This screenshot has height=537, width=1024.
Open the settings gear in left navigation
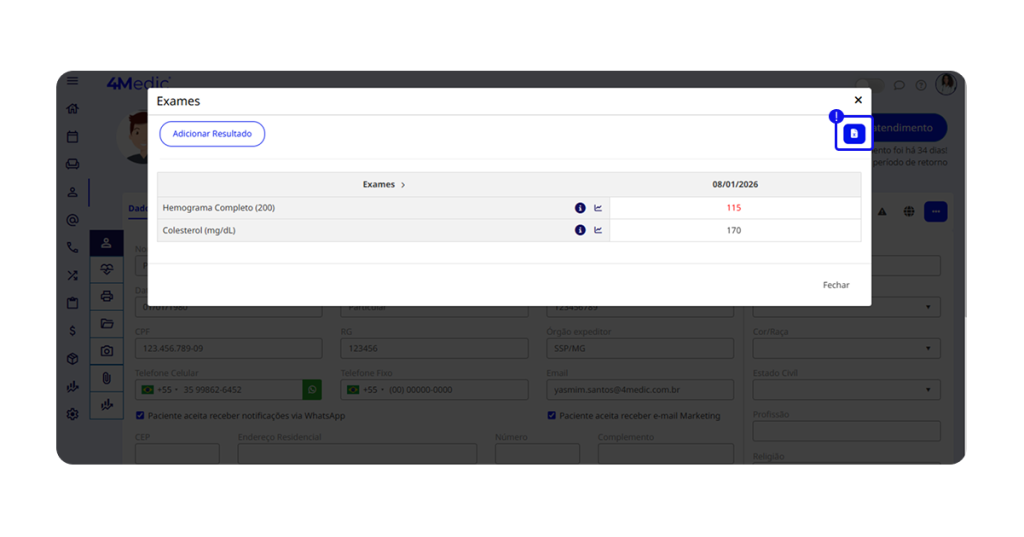coord(72,414)
